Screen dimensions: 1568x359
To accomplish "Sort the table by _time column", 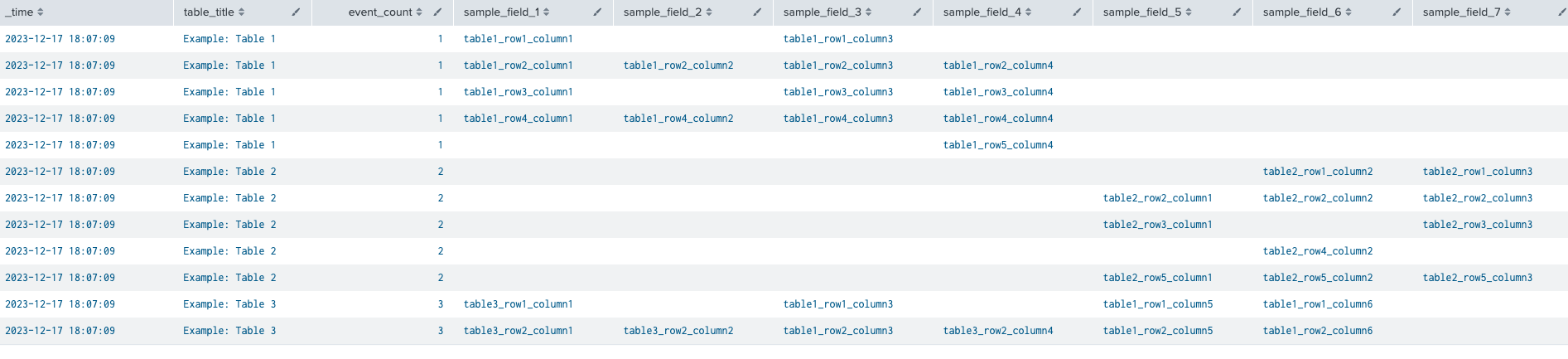I will (x=24, y=12).
